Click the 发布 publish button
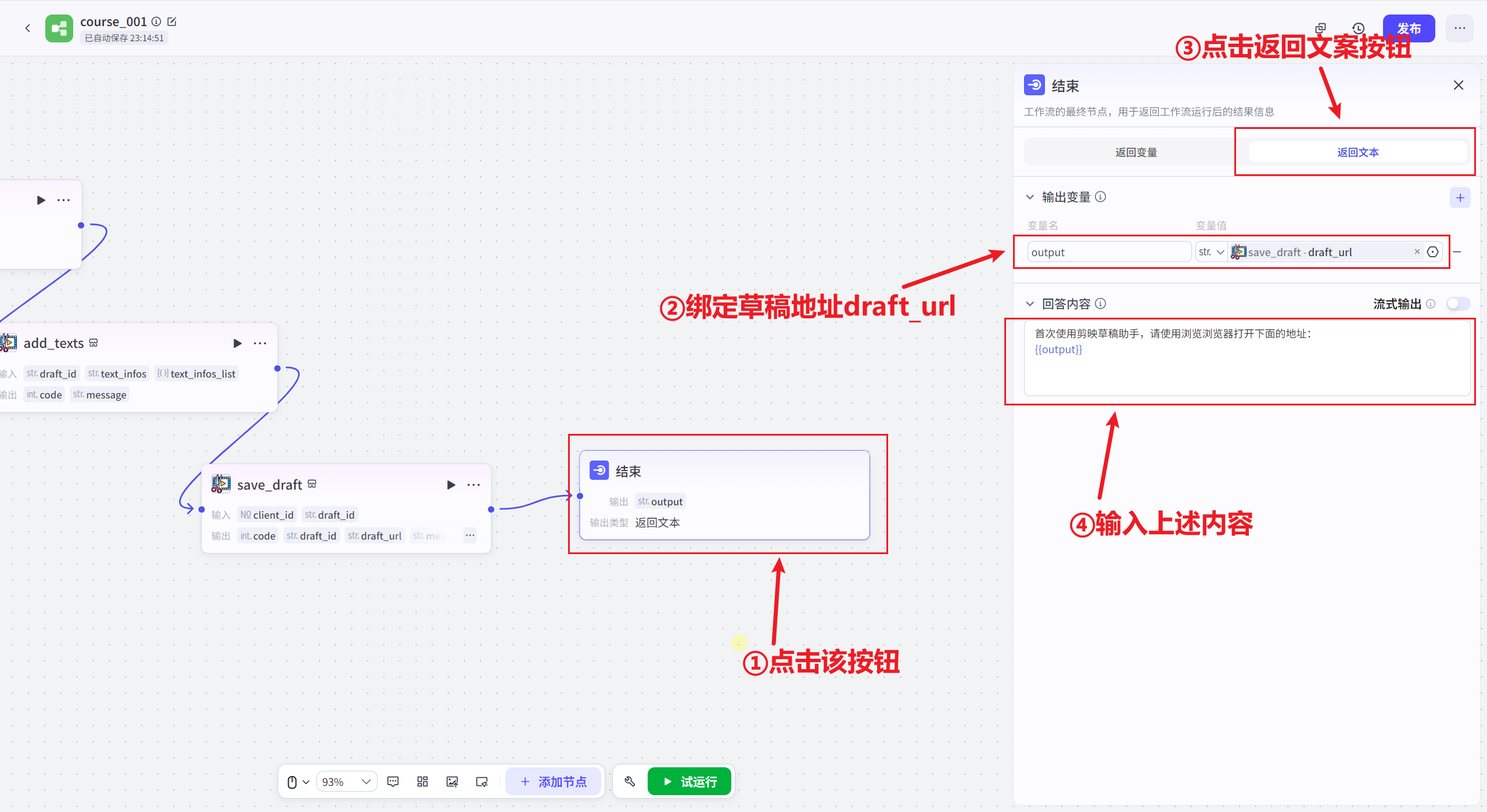The width and height of the screenshot is (1487, 812). coord(1409,27)
